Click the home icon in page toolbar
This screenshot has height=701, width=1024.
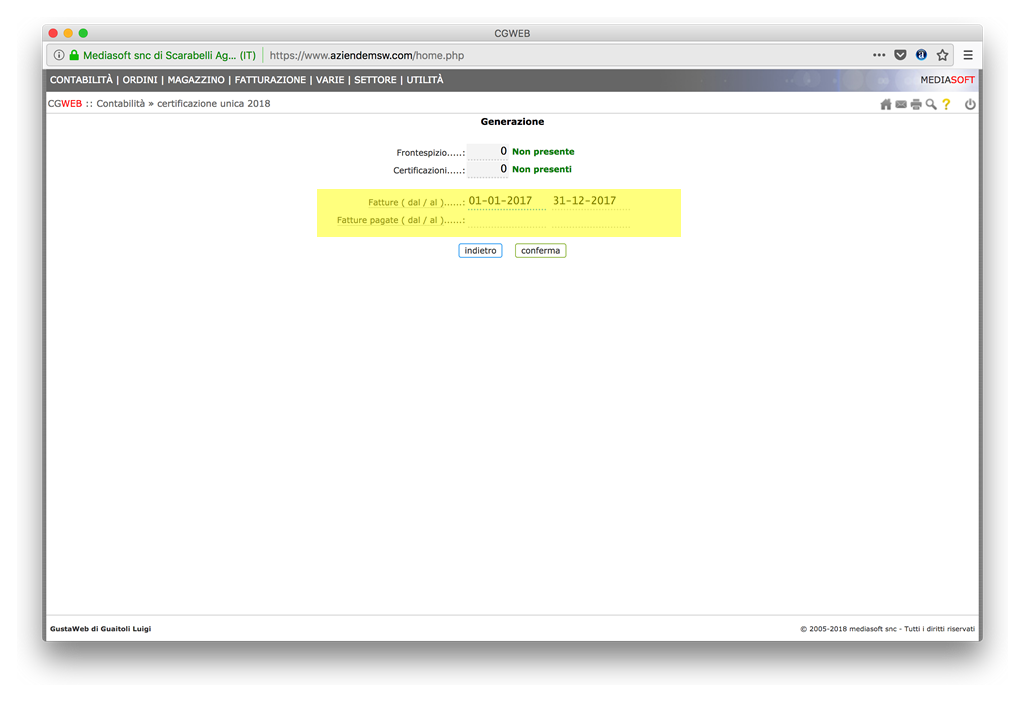886,105
